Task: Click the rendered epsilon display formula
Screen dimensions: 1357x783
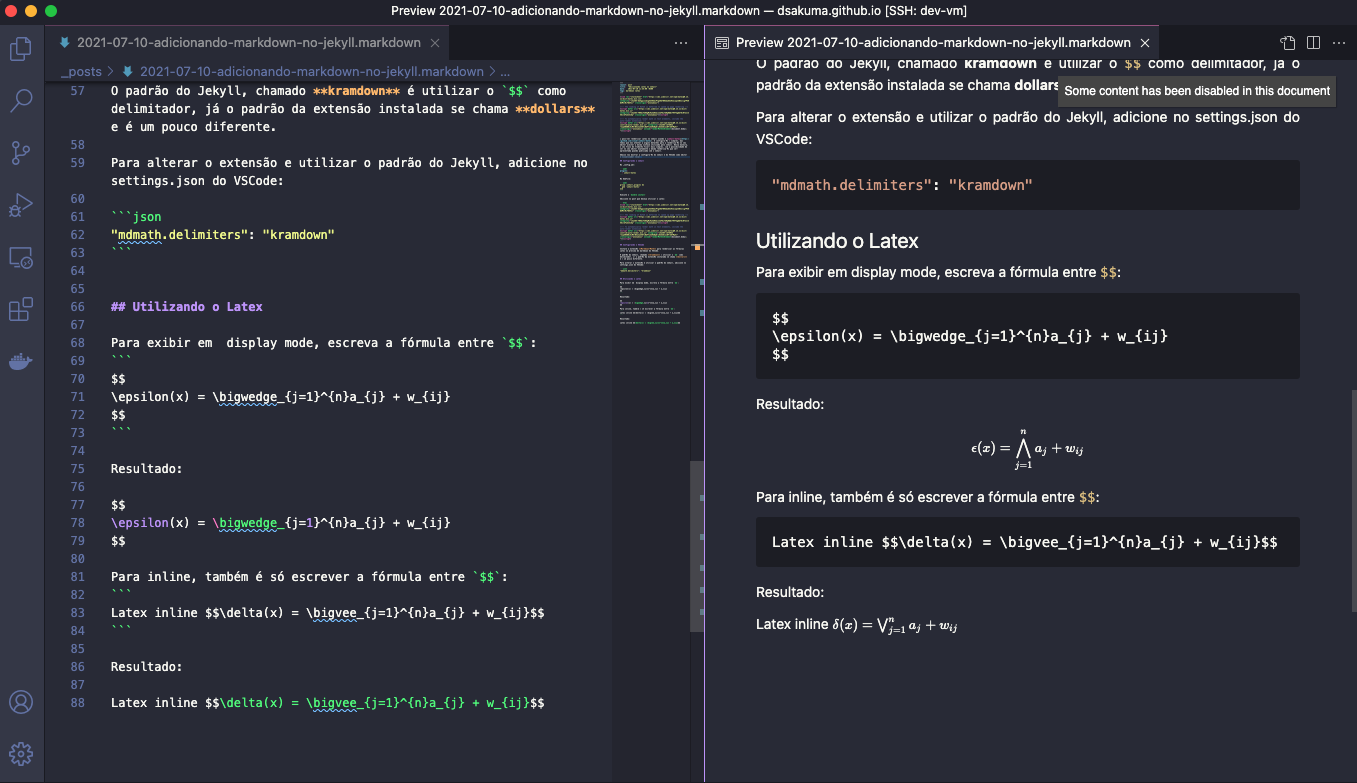Action: pyautogui.click(x=1027, y=448)
